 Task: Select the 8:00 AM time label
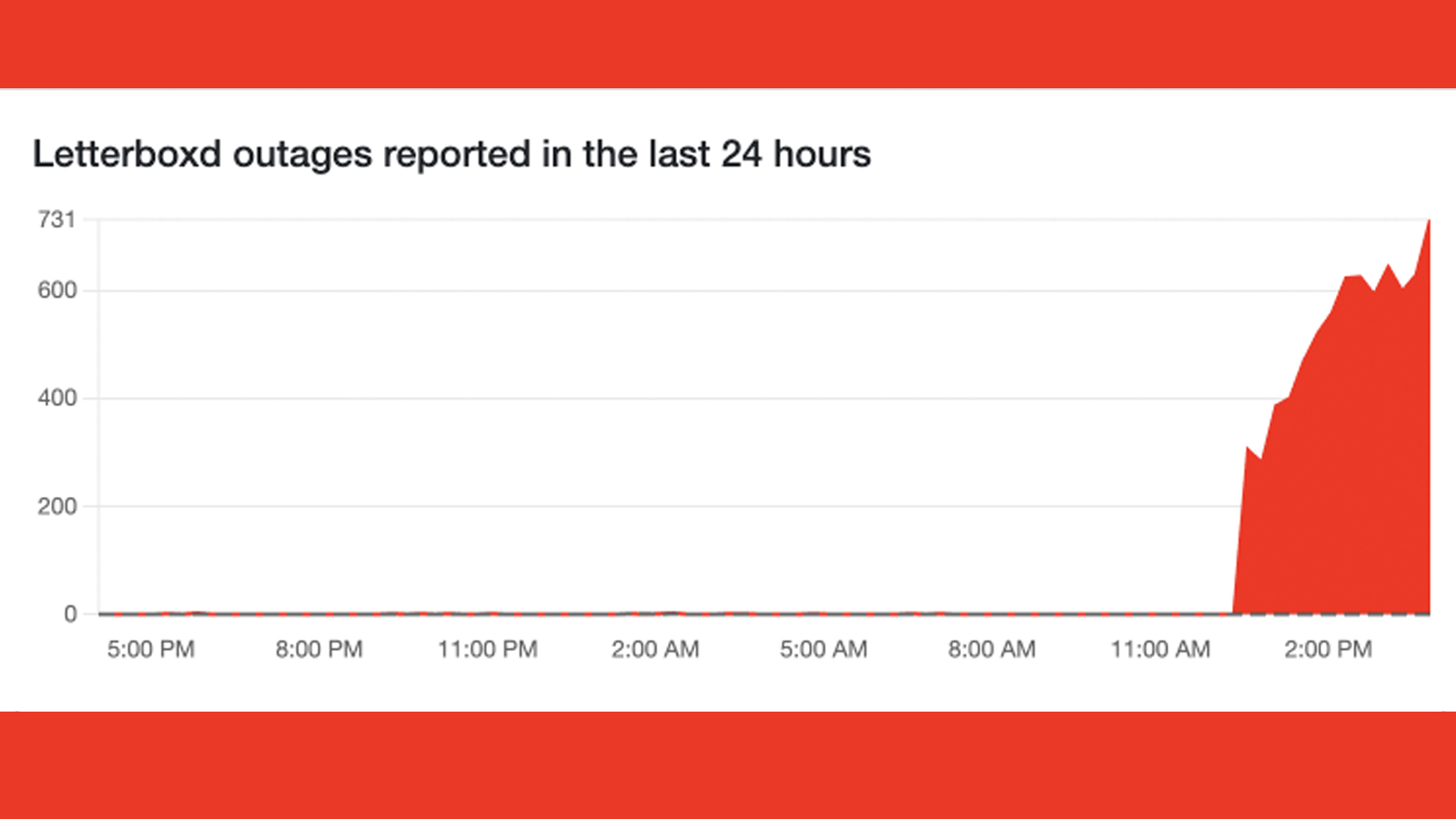[x=992, y=650]
